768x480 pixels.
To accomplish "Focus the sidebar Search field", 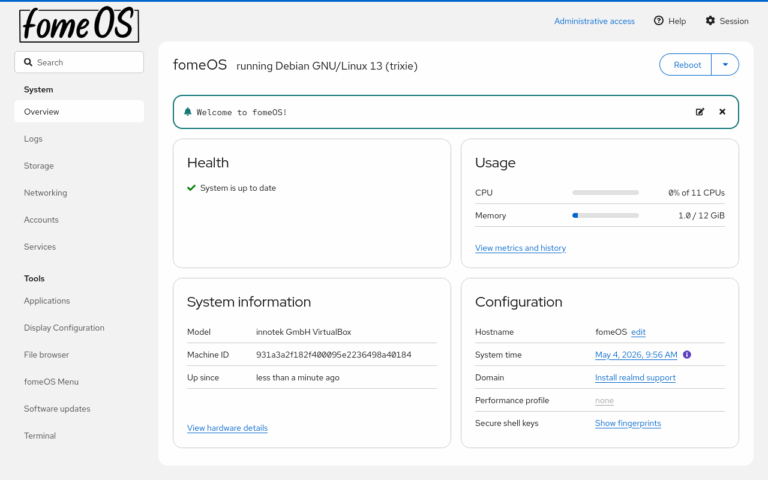I will (x=79, y=62).
